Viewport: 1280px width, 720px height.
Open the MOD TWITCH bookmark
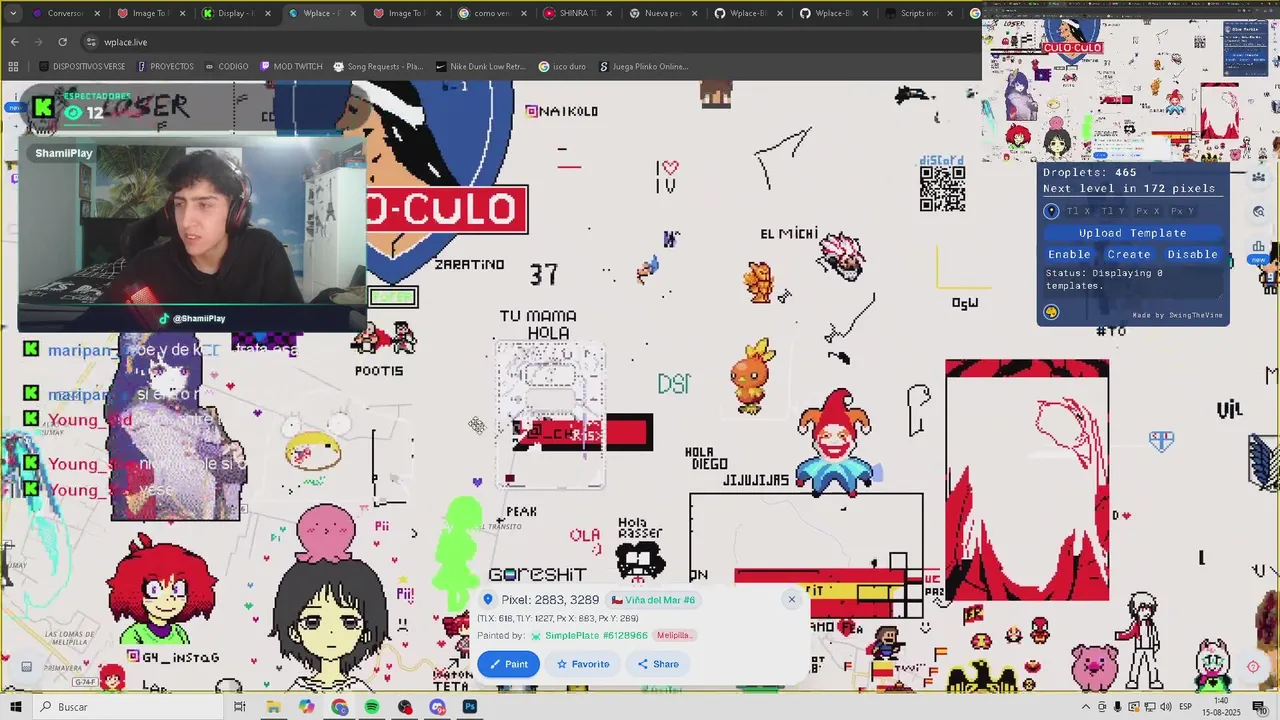(291, 67)
